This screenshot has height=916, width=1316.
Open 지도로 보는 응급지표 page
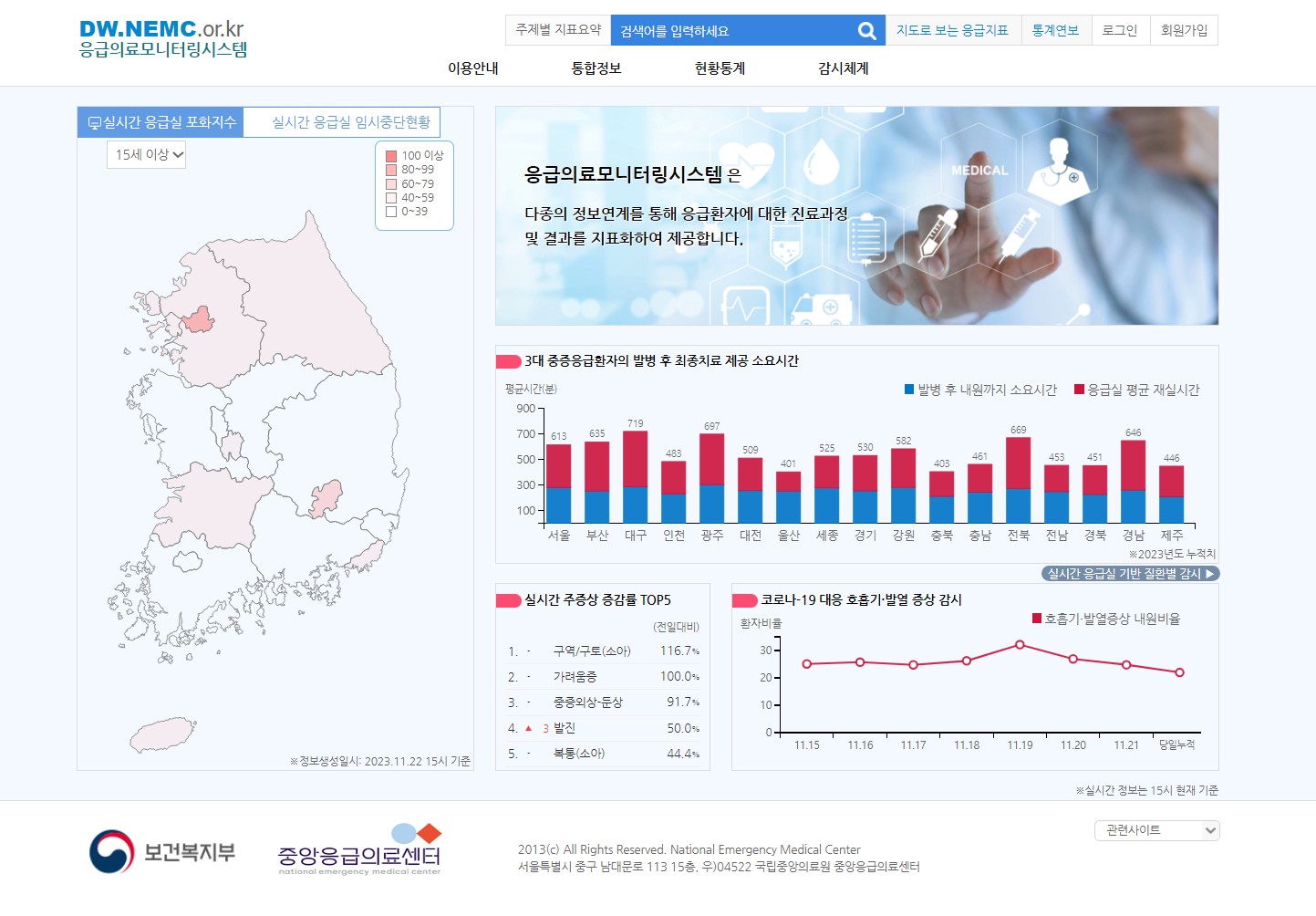[953, 29]
